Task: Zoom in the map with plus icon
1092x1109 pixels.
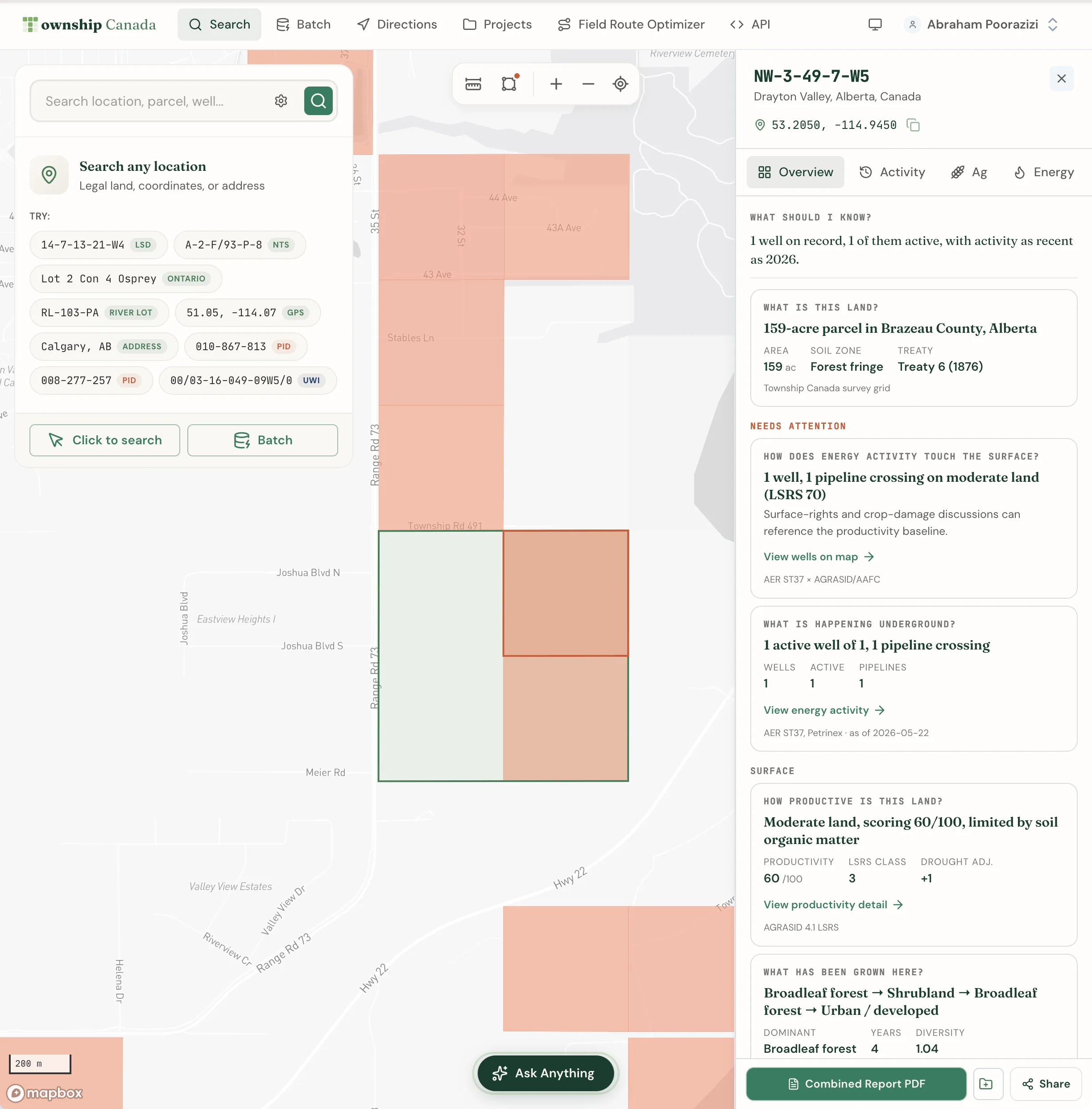Action: [x=556, y=84]
